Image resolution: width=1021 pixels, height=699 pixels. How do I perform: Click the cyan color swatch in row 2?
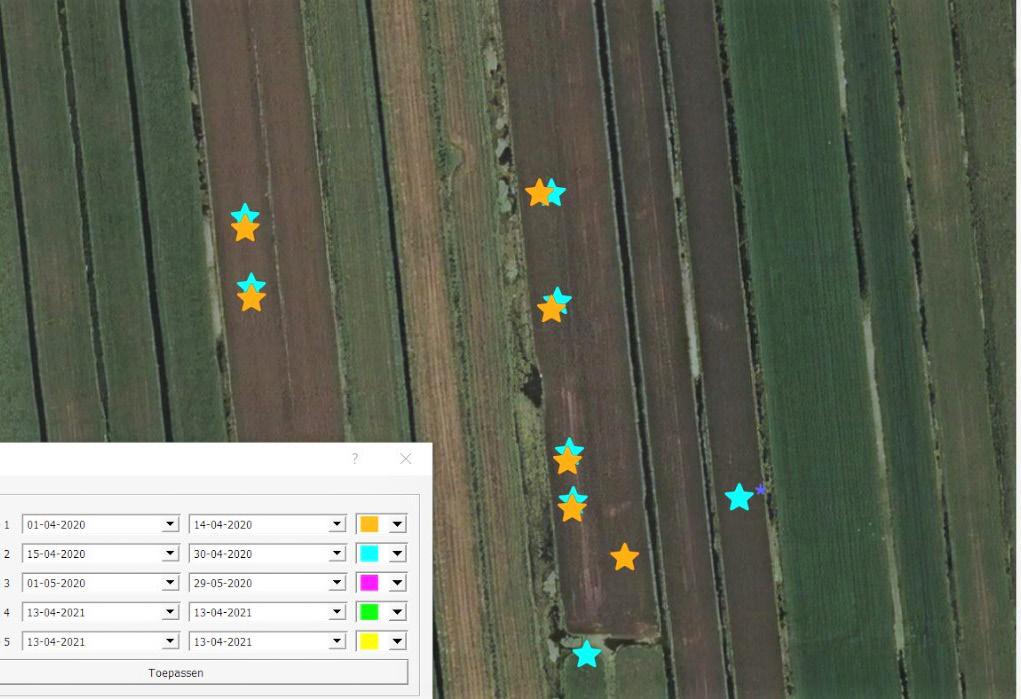tap(369, 553)
